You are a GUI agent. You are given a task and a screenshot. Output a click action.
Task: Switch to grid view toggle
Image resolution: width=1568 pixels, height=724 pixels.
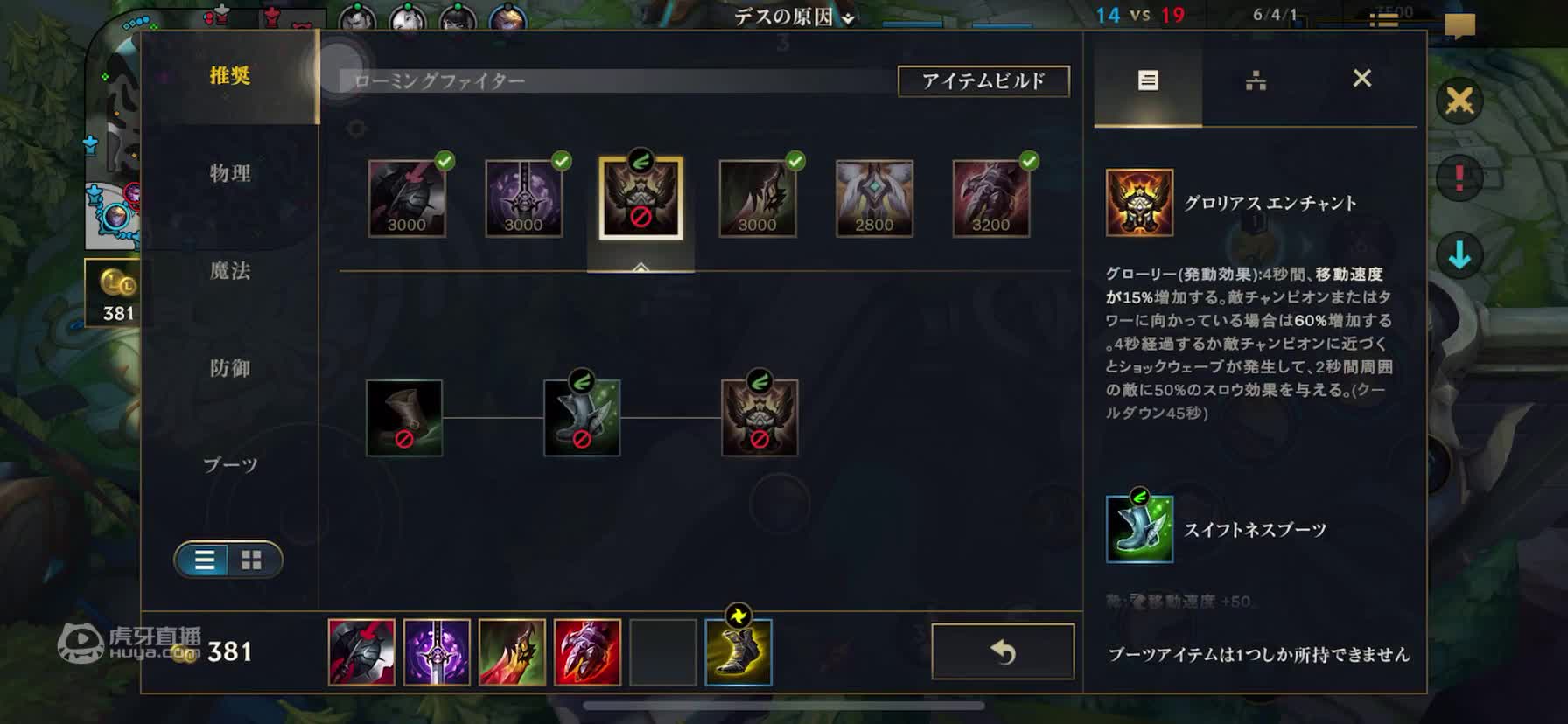(x=252, y=560)
